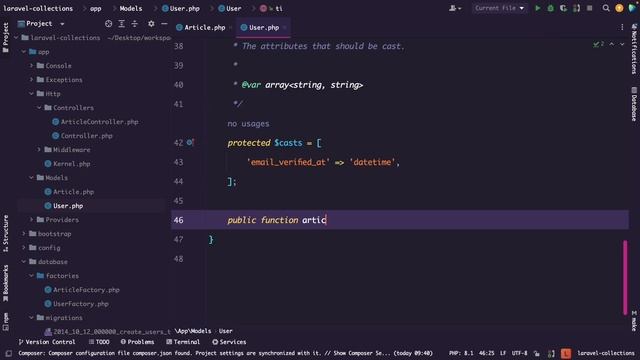Collapse all nodes icon in Project panel
Image resolution: width=640 pixels, height=360 pixels.
point(135,24)
